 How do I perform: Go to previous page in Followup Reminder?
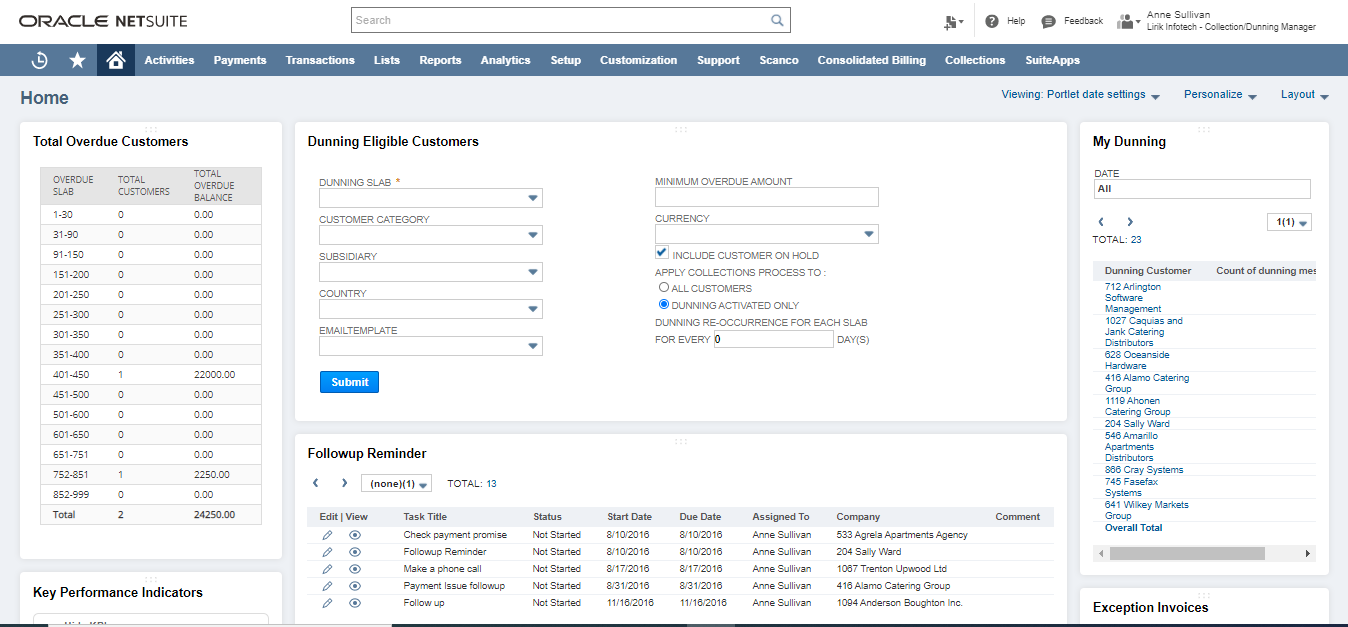(x=316, y=483)
